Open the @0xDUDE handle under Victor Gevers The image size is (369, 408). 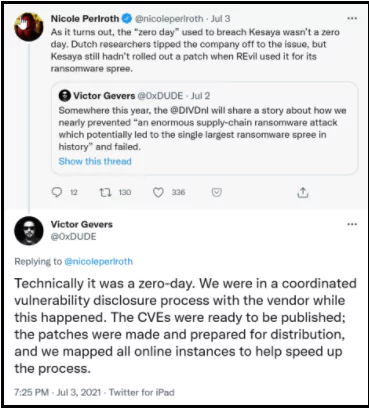click(x=73, y=237)
